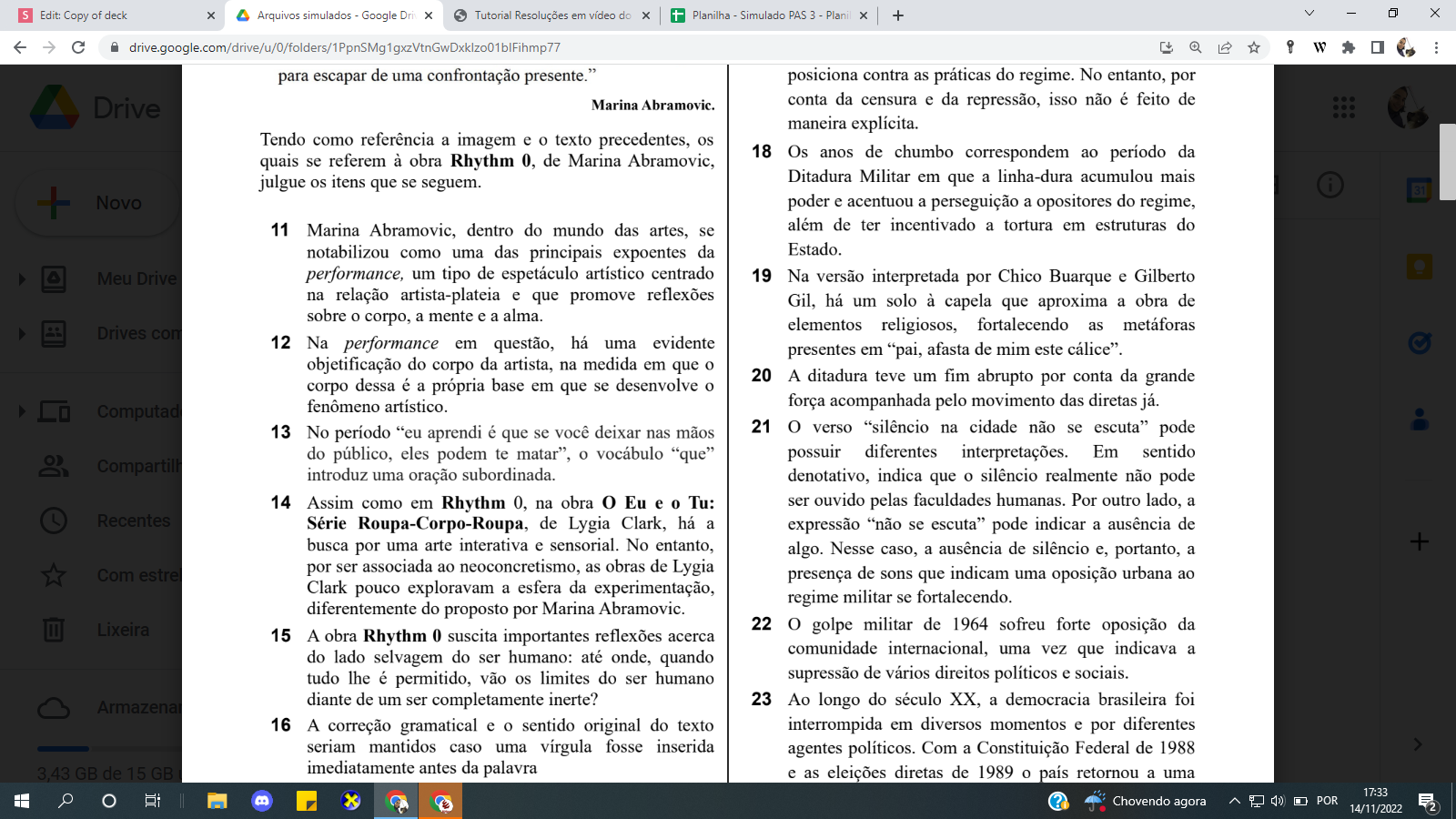Image resolution: width=1456 pixels, height=819 pixels.
Task: Open the Chrome three-dot menu
Action: pos(1437,47)
